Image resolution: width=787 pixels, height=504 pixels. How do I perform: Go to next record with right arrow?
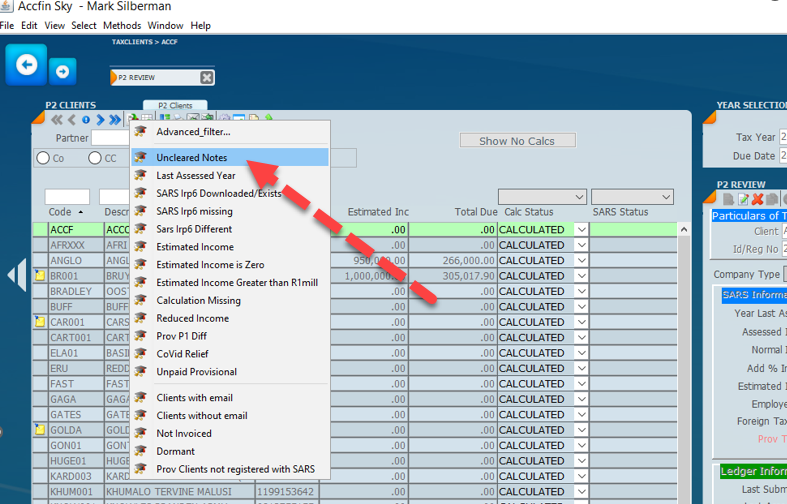pos(100,120)
